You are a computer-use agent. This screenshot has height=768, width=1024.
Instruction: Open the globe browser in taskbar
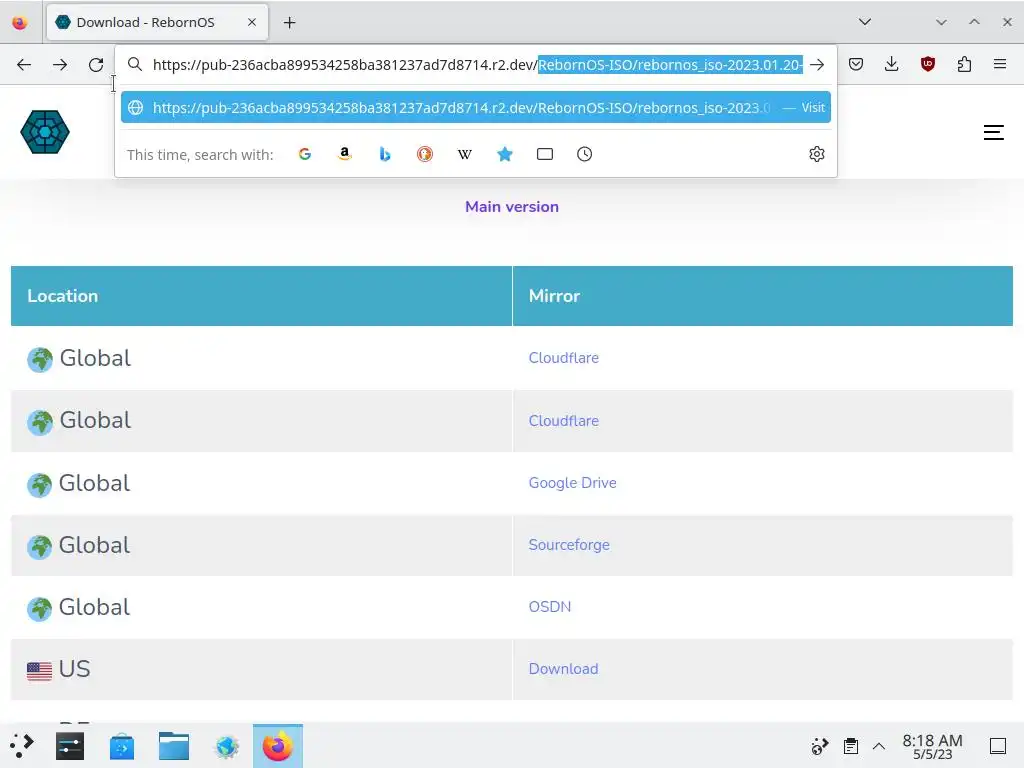227,746
